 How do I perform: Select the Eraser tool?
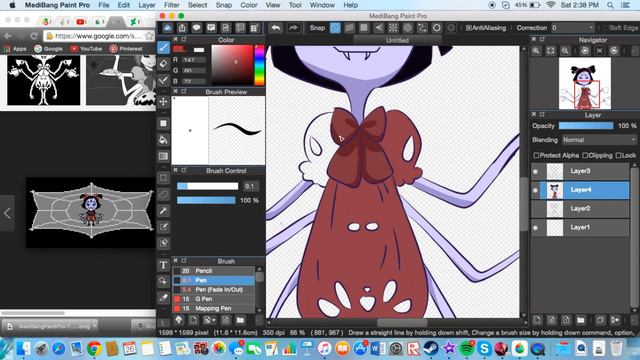(x=163, y=64)
